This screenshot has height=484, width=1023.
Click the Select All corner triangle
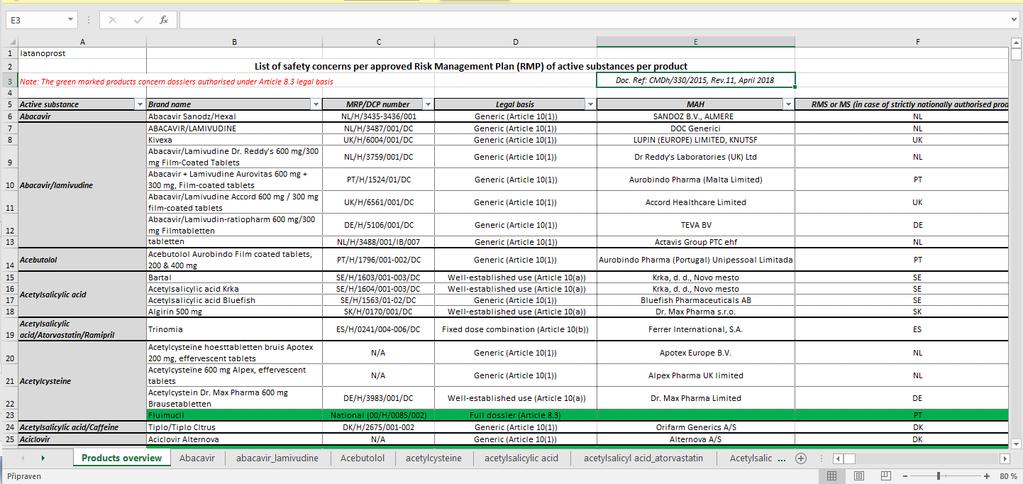(11, 42)
